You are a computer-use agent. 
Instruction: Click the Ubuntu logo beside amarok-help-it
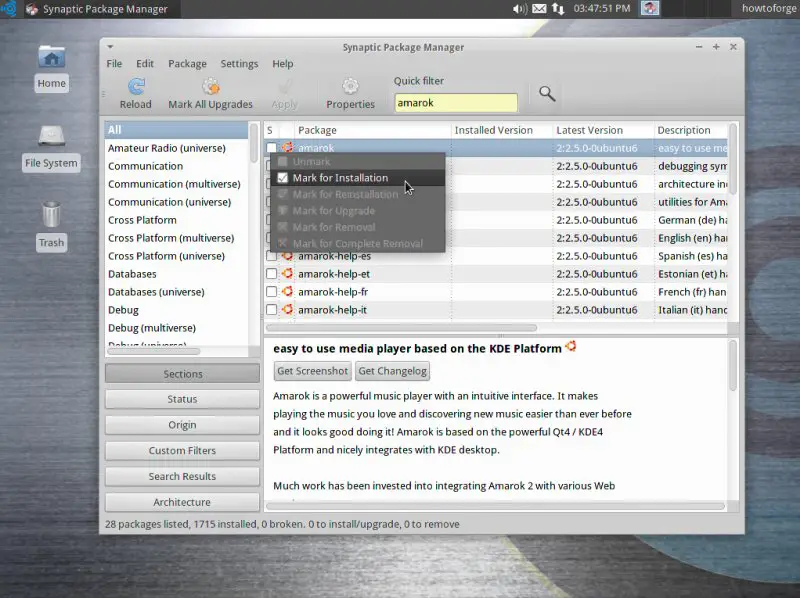point(287,309)
